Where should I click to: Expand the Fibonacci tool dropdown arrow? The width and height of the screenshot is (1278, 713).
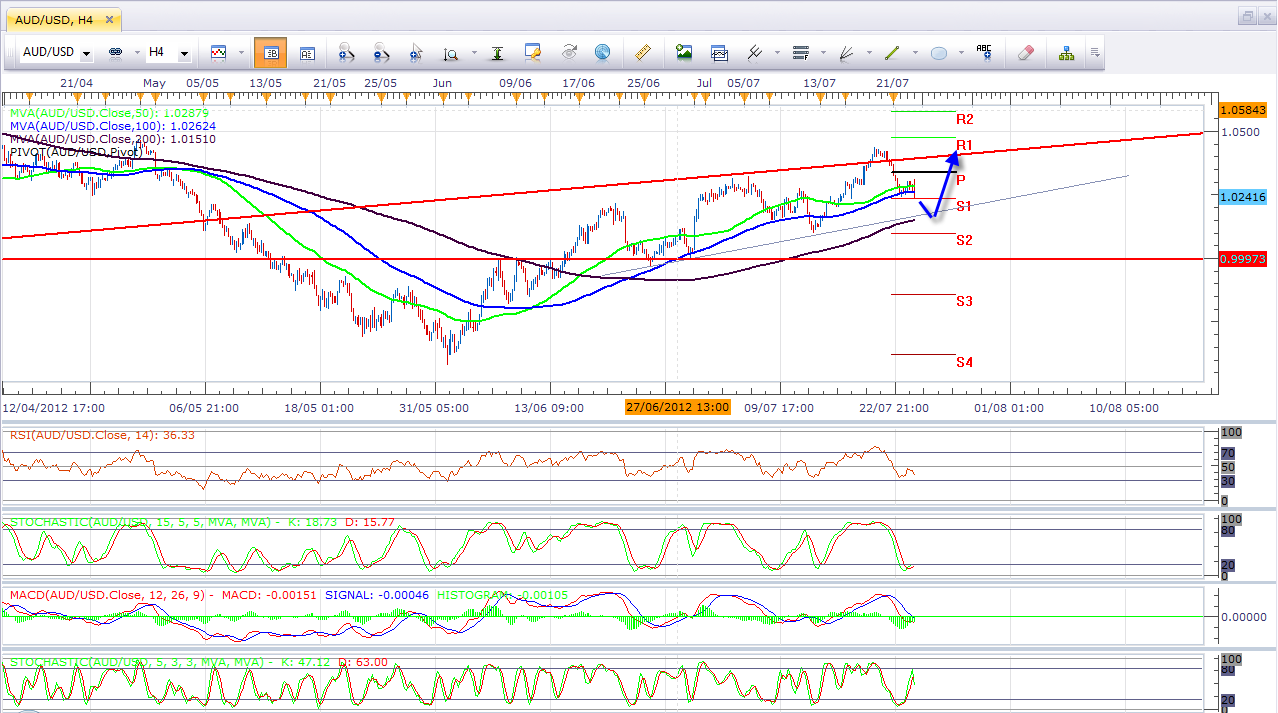tap(822, 53)
